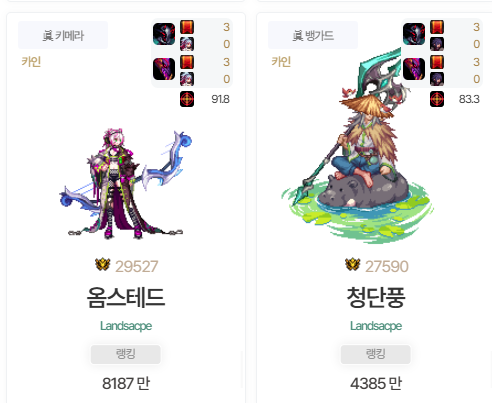Click the purple-masked raid icon on 청단풍's card
The width and height of the screenshot is (492, 403).
[x=414, y=69]
